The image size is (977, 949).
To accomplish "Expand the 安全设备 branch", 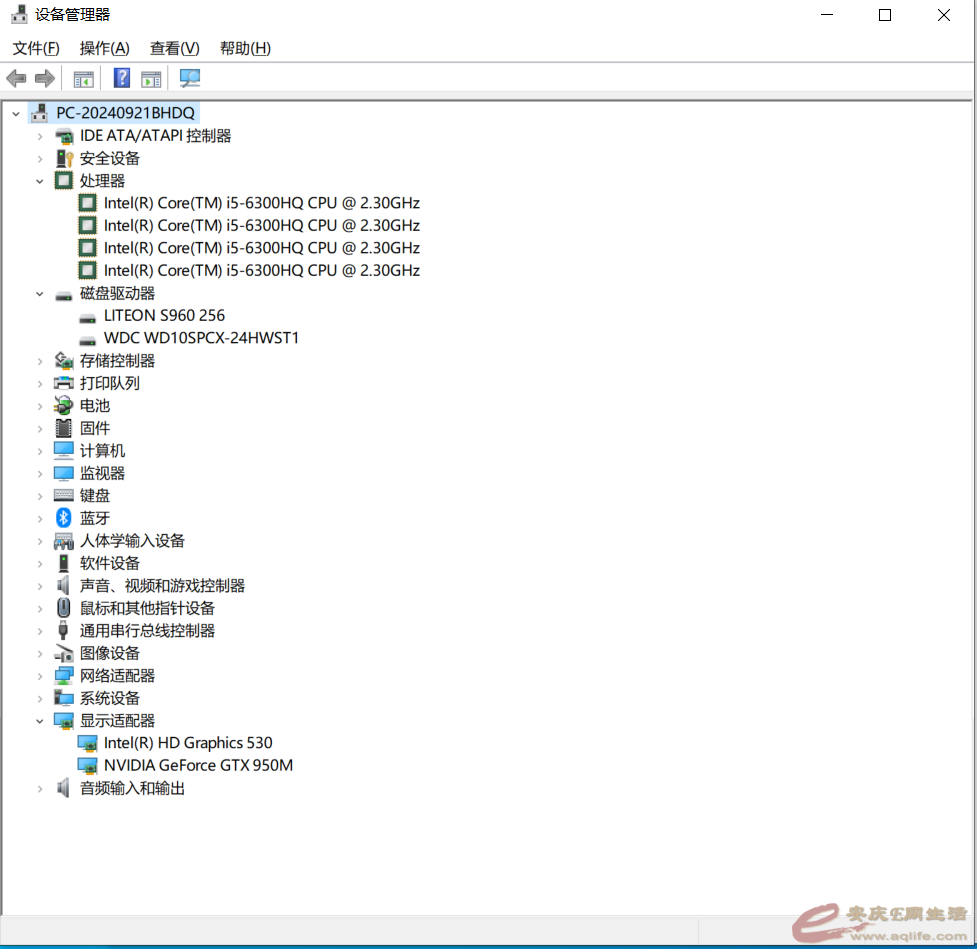I will tap(40, 159).
